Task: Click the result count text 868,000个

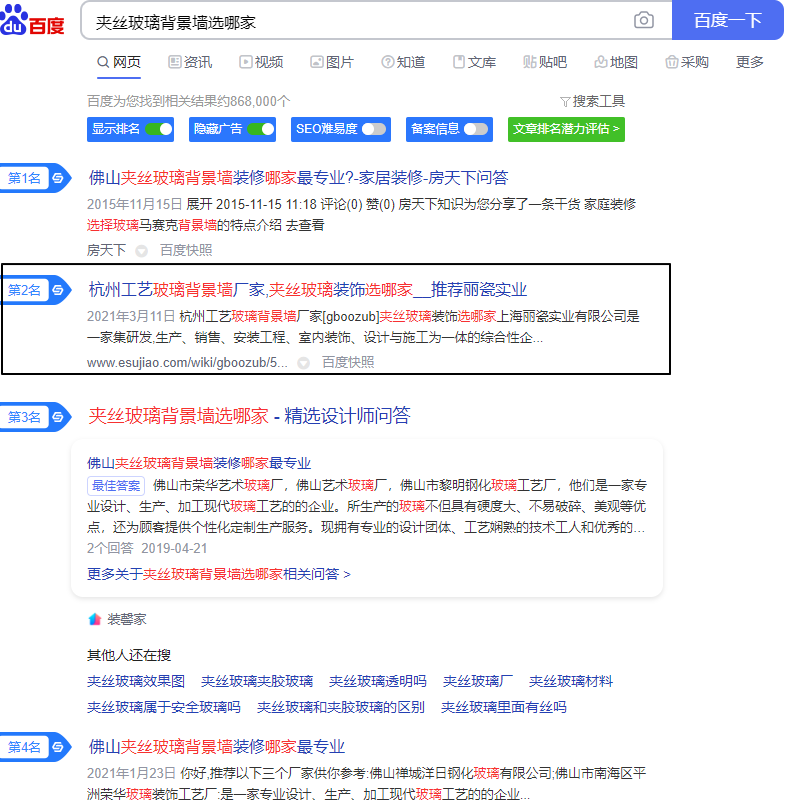Action: [x=260, y=101]
